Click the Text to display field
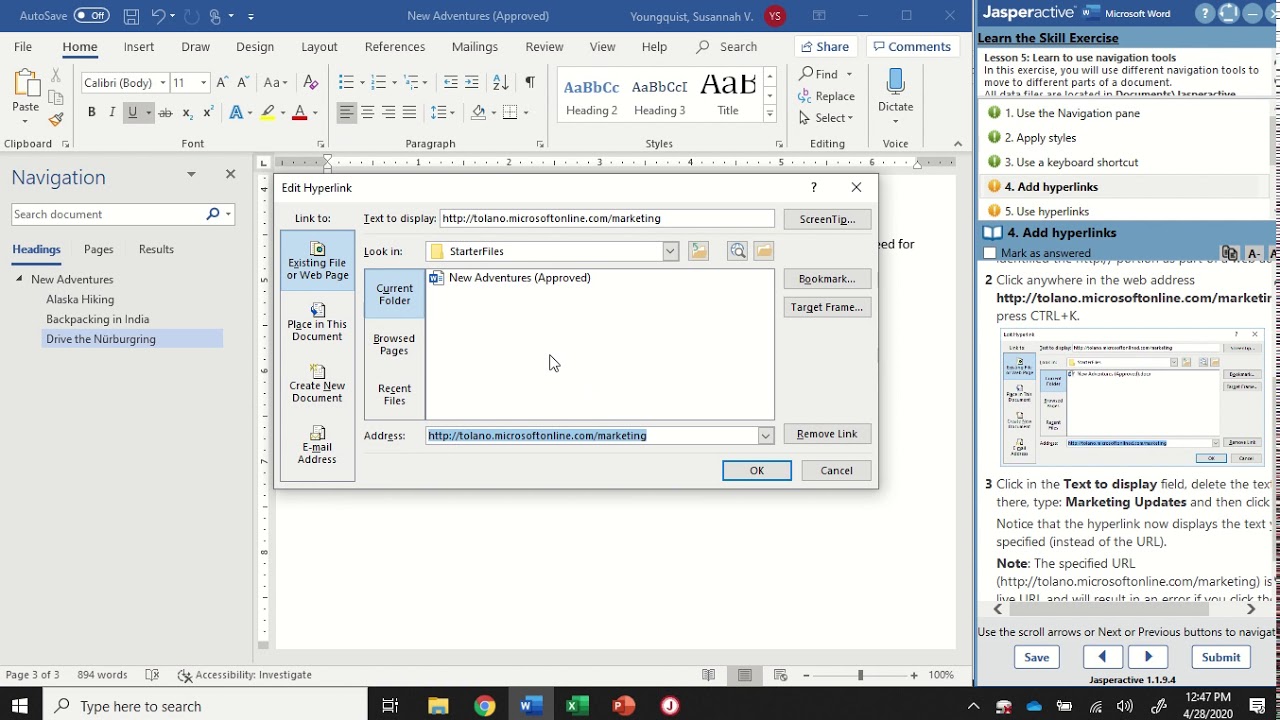This screenshot has width=1280, height=720. tap(607, 218)
